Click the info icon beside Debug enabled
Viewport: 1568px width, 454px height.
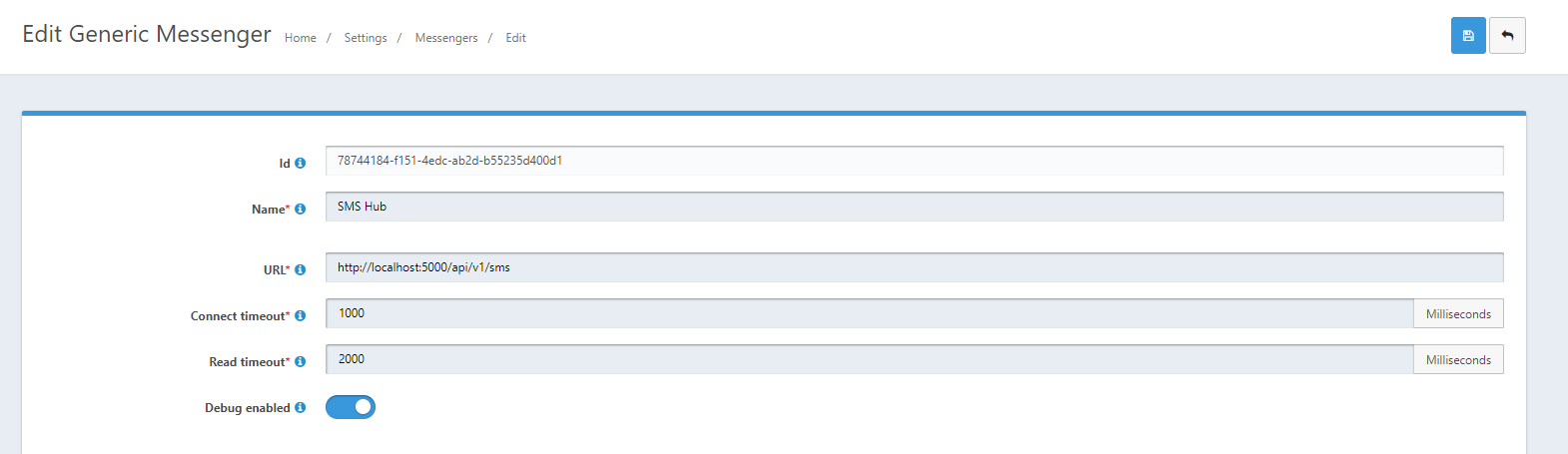(x=300, y=407)
